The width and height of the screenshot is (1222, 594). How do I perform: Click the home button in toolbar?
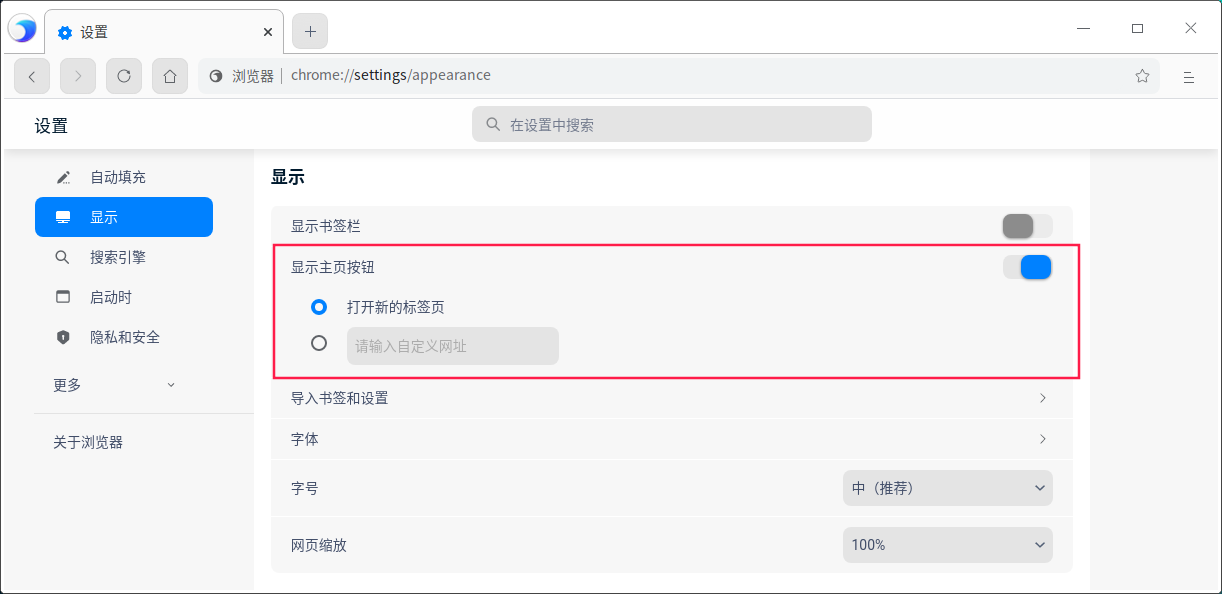[x=170, y=76]
